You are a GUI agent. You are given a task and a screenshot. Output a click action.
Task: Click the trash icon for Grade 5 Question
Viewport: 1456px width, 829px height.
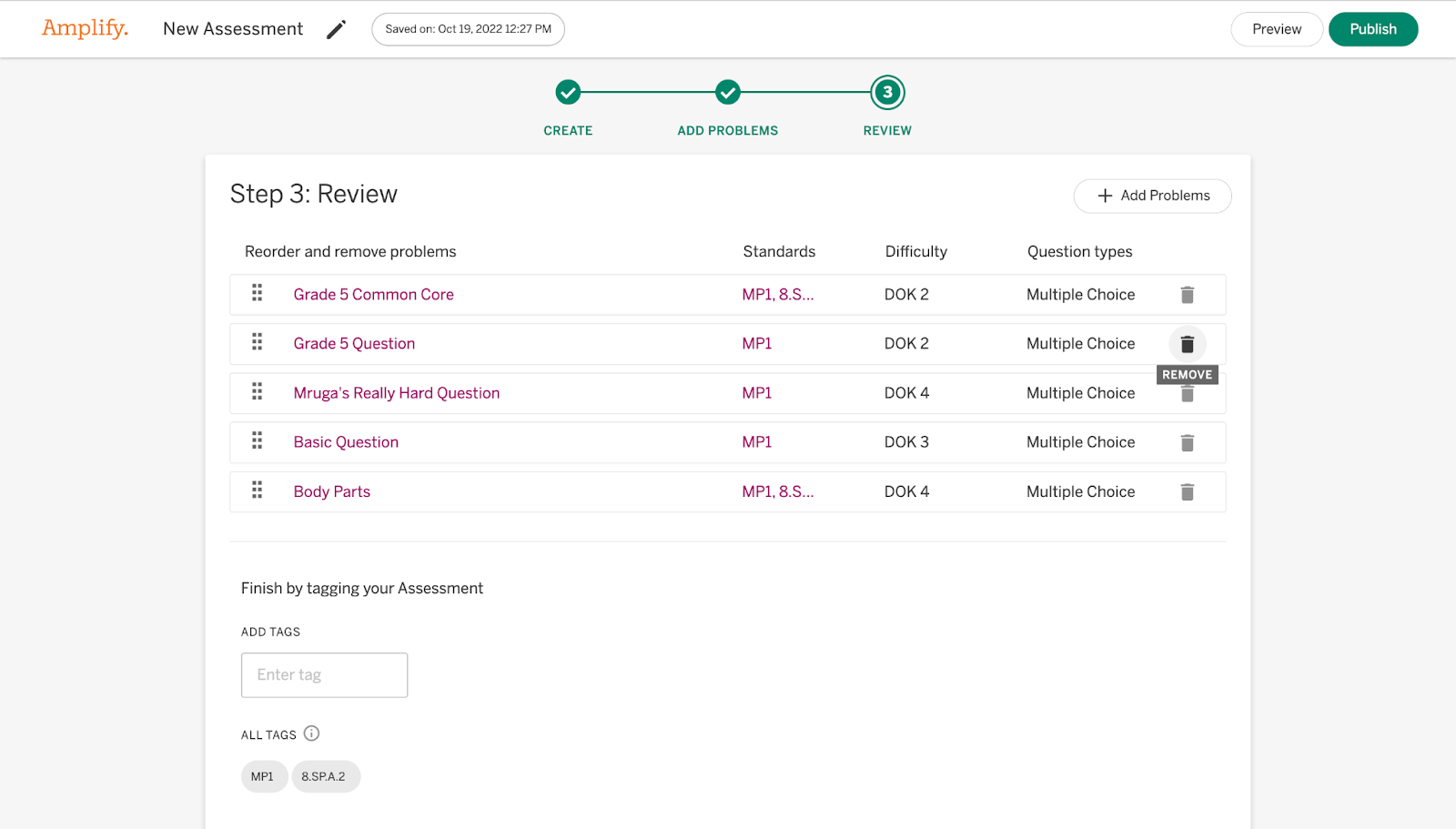[x=1187, y=344]
